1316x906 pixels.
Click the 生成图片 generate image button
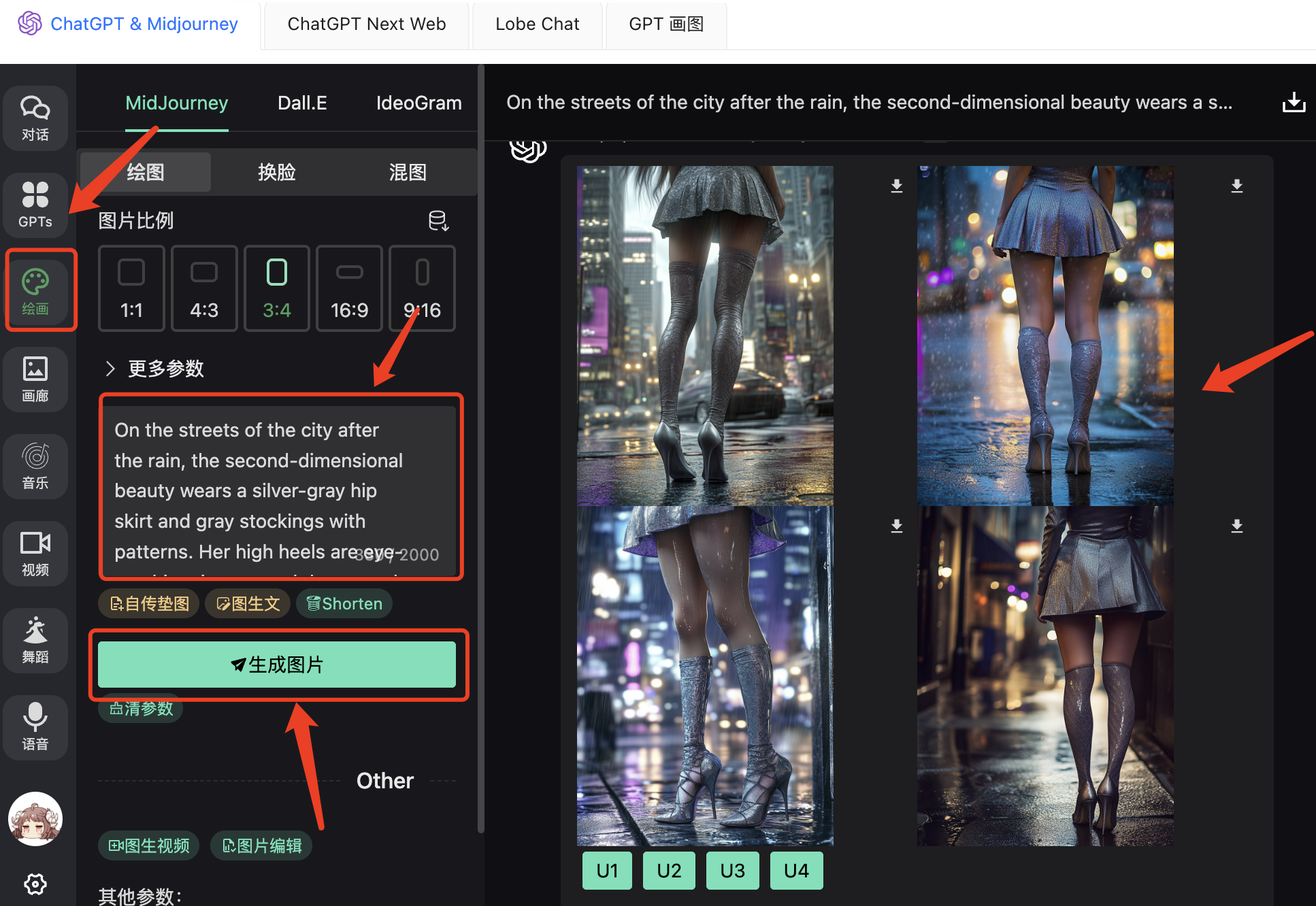[x=277, y=665]
